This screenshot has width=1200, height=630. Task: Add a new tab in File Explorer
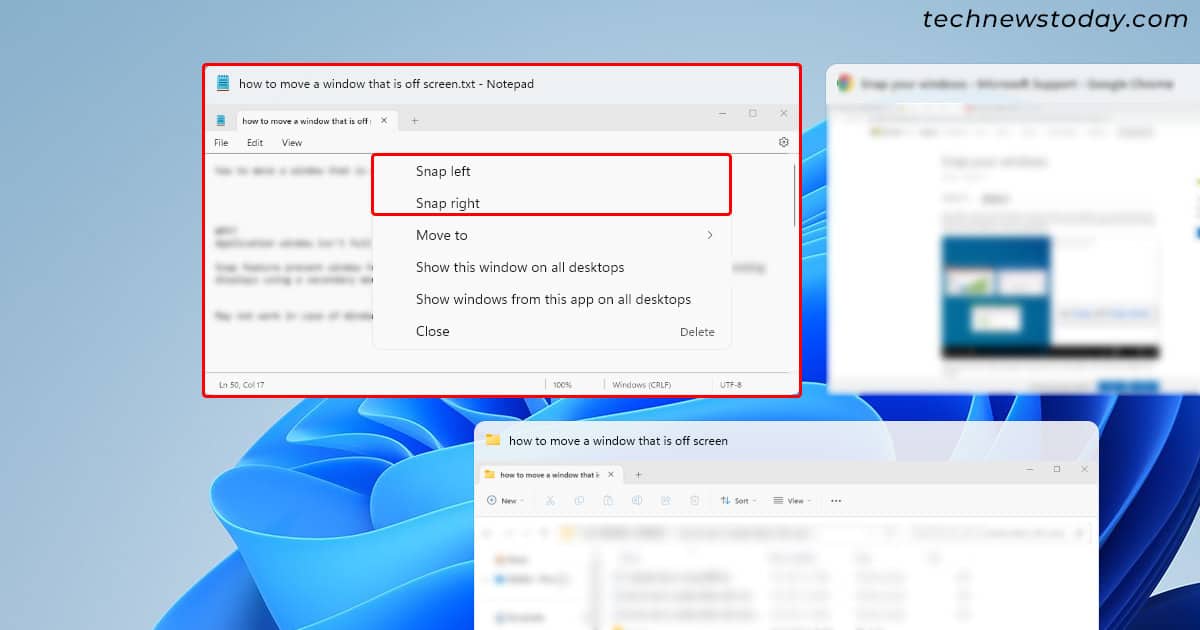[x=638, y=475]
